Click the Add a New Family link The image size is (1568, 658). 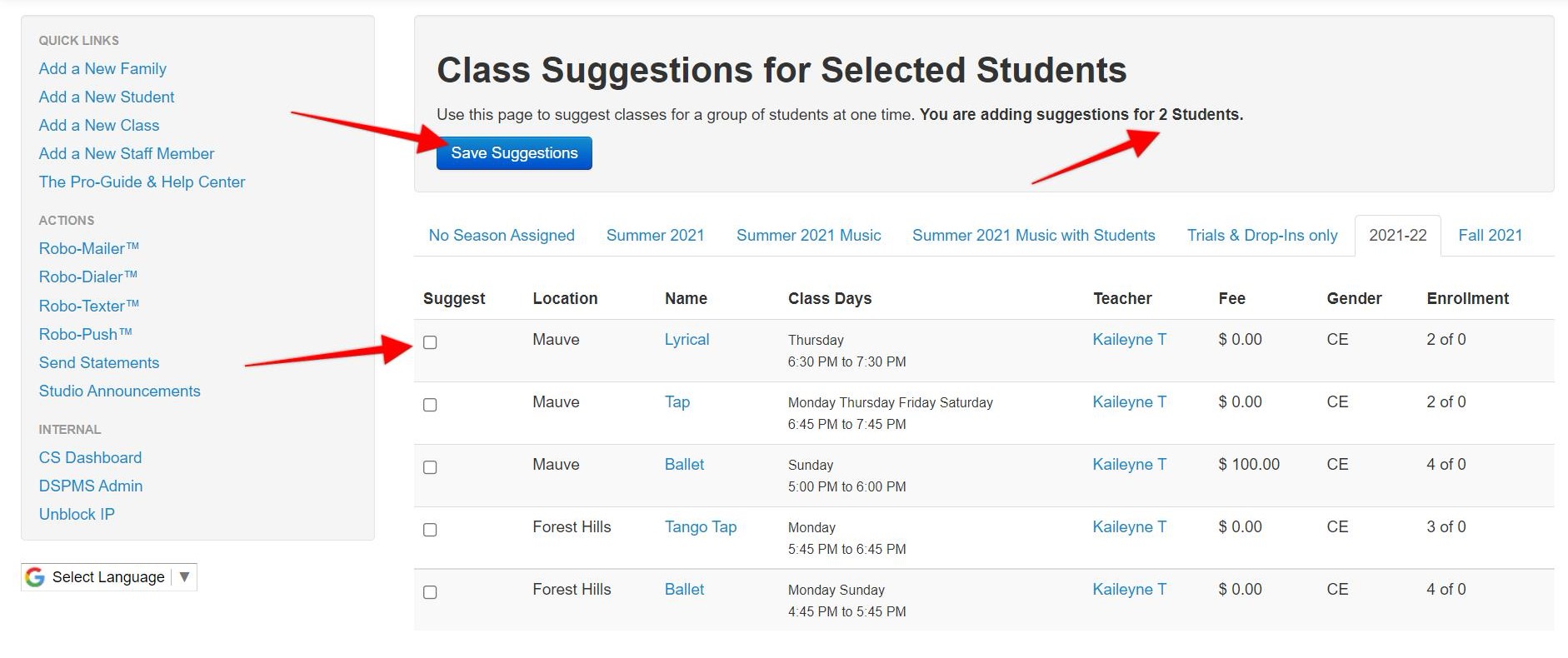click(x=102, y=69)
